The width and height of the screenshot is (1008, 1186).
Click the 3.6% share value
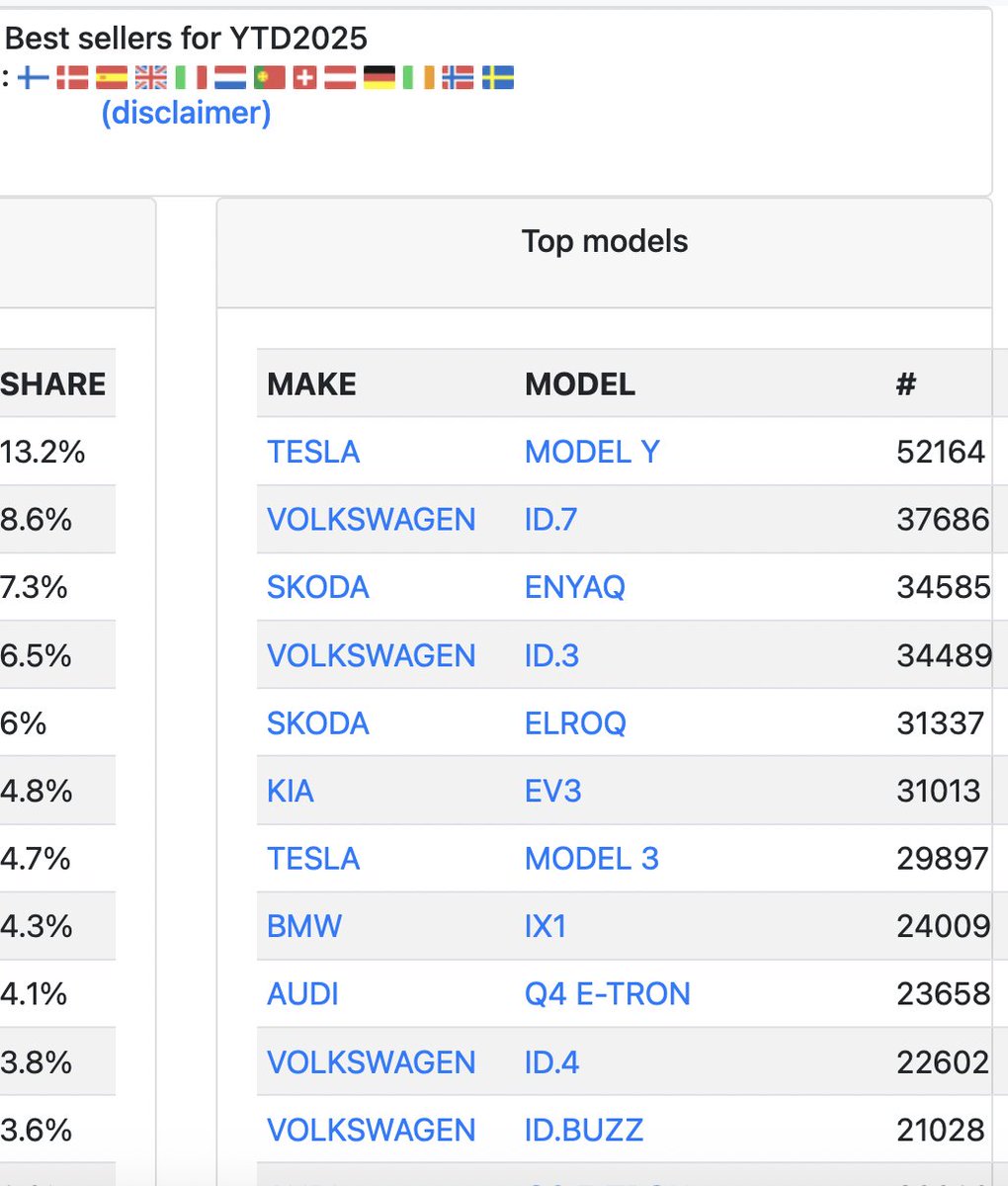coord(36,1130)
